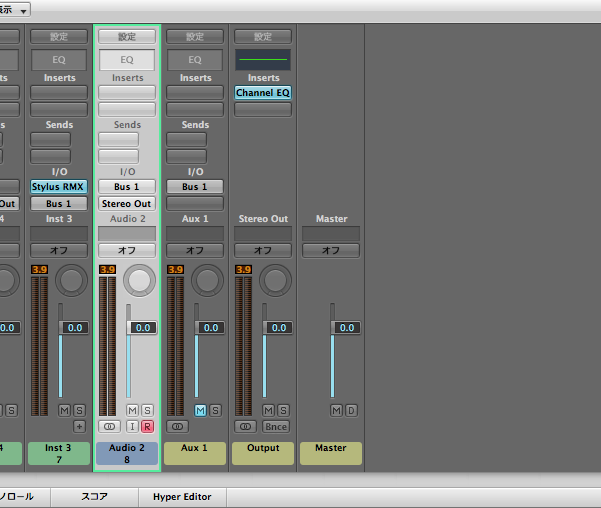Open empty output slot on Aux 1
The image size is (601, 508).
(195, 204)
